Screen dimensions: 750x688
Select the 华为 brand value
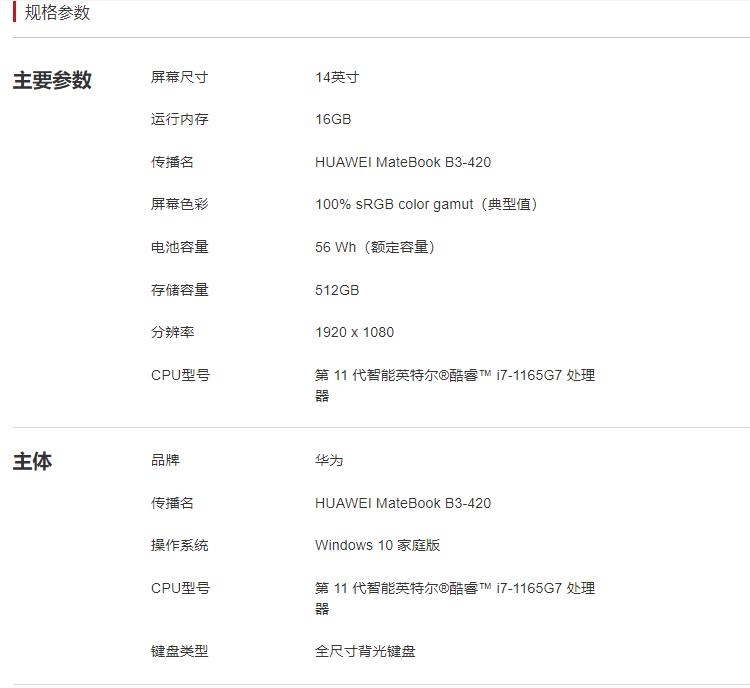coord(329,460)
